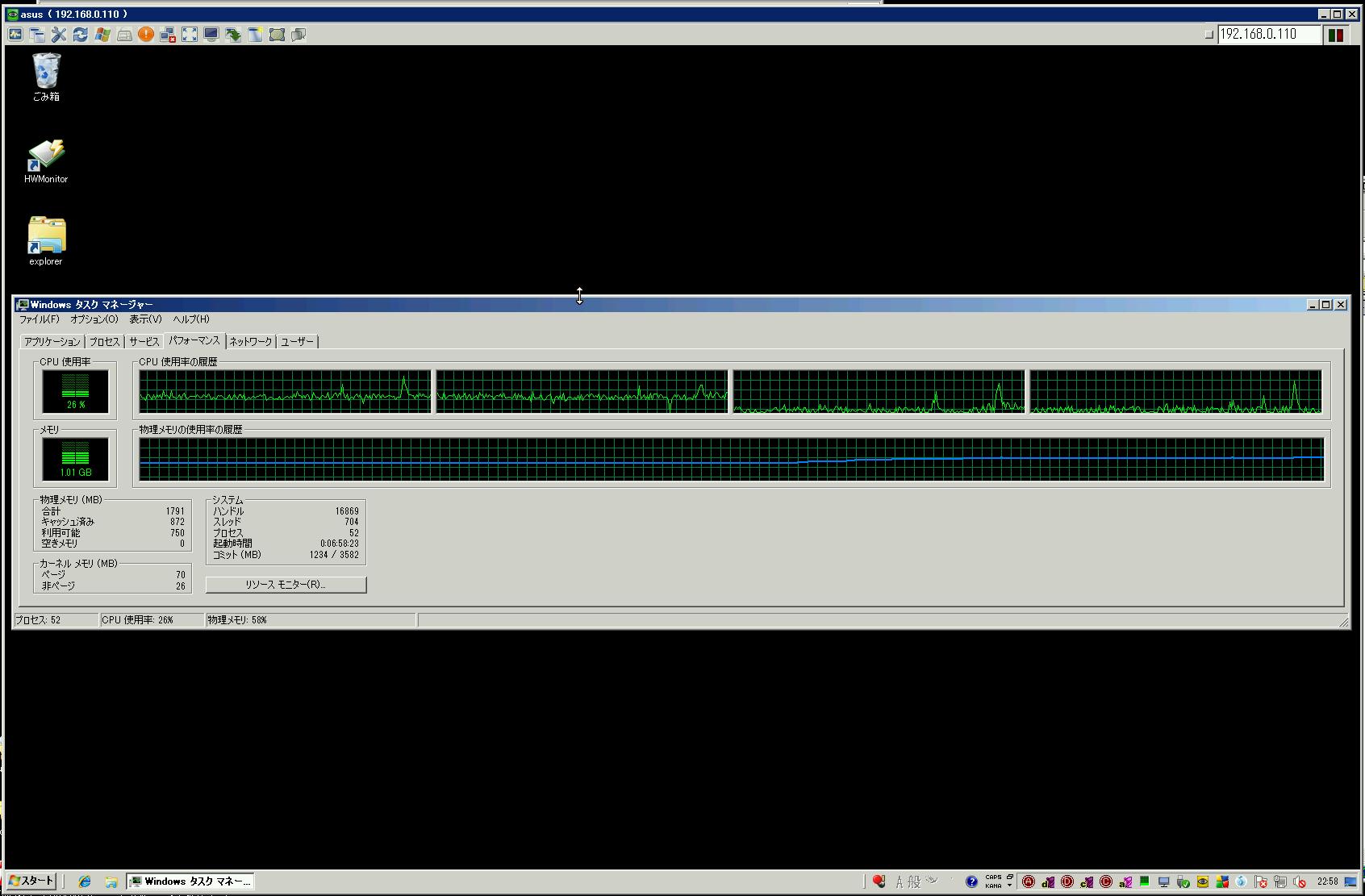Toggle full screen with four-arrows icon
Viewport: 1365px width, 896px height.
[x=190, y=34]
